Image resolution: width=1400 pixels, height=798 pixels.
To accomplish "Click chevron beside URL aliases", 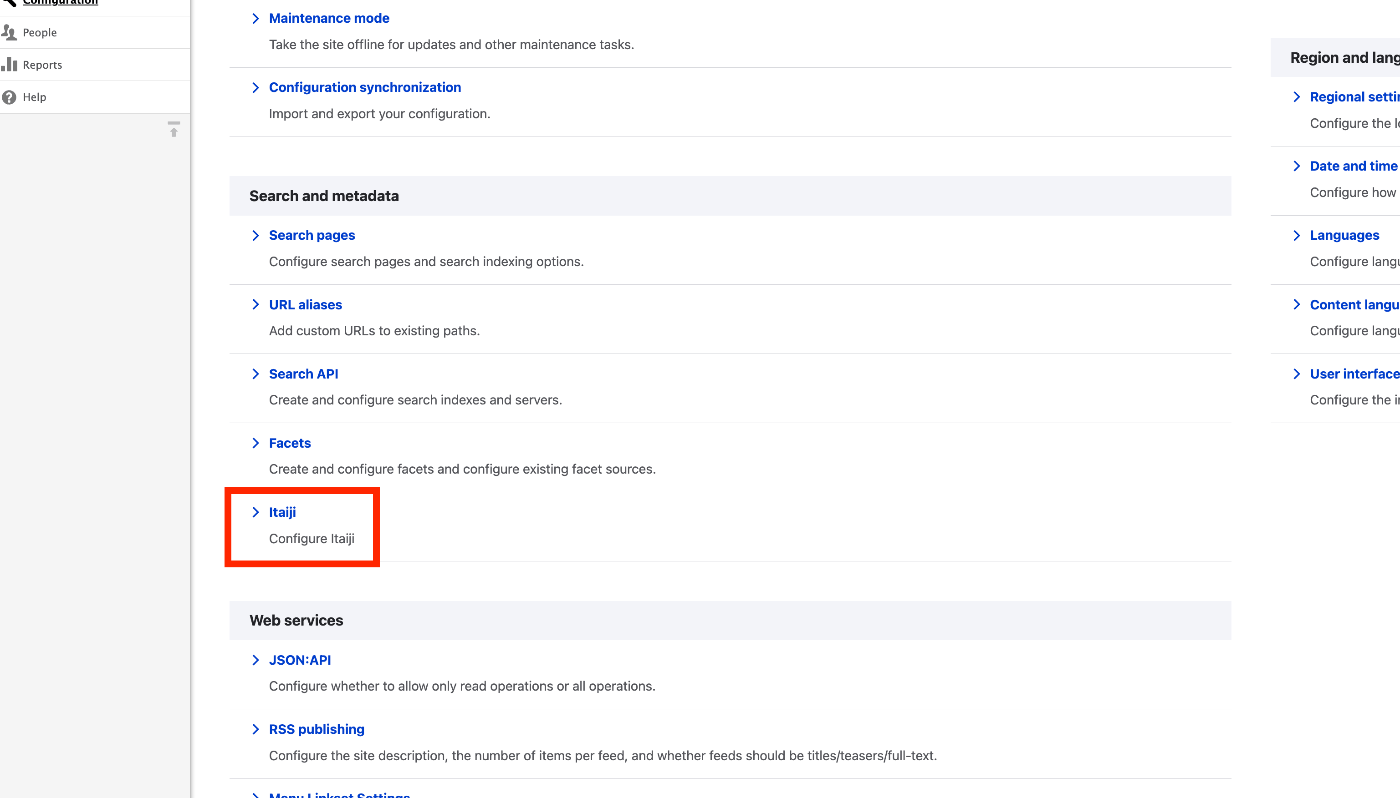I will pyautogui.click(x=256, y=304).
